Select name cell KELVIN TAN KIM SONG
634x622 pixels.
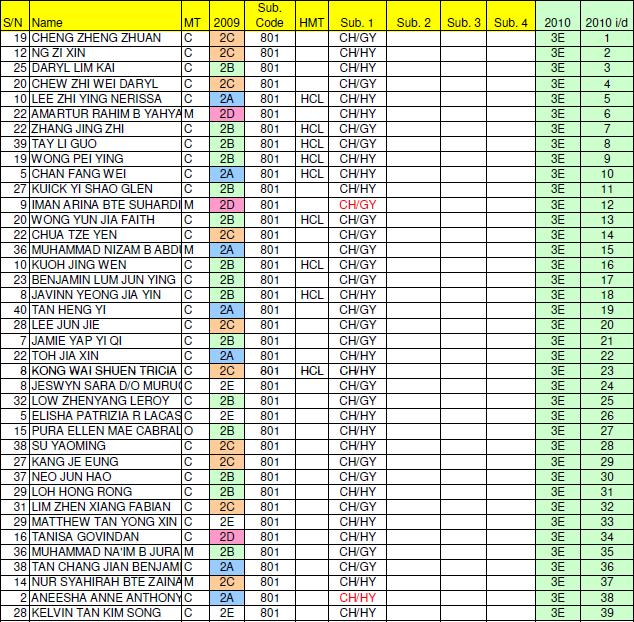[x=105, y=612]
